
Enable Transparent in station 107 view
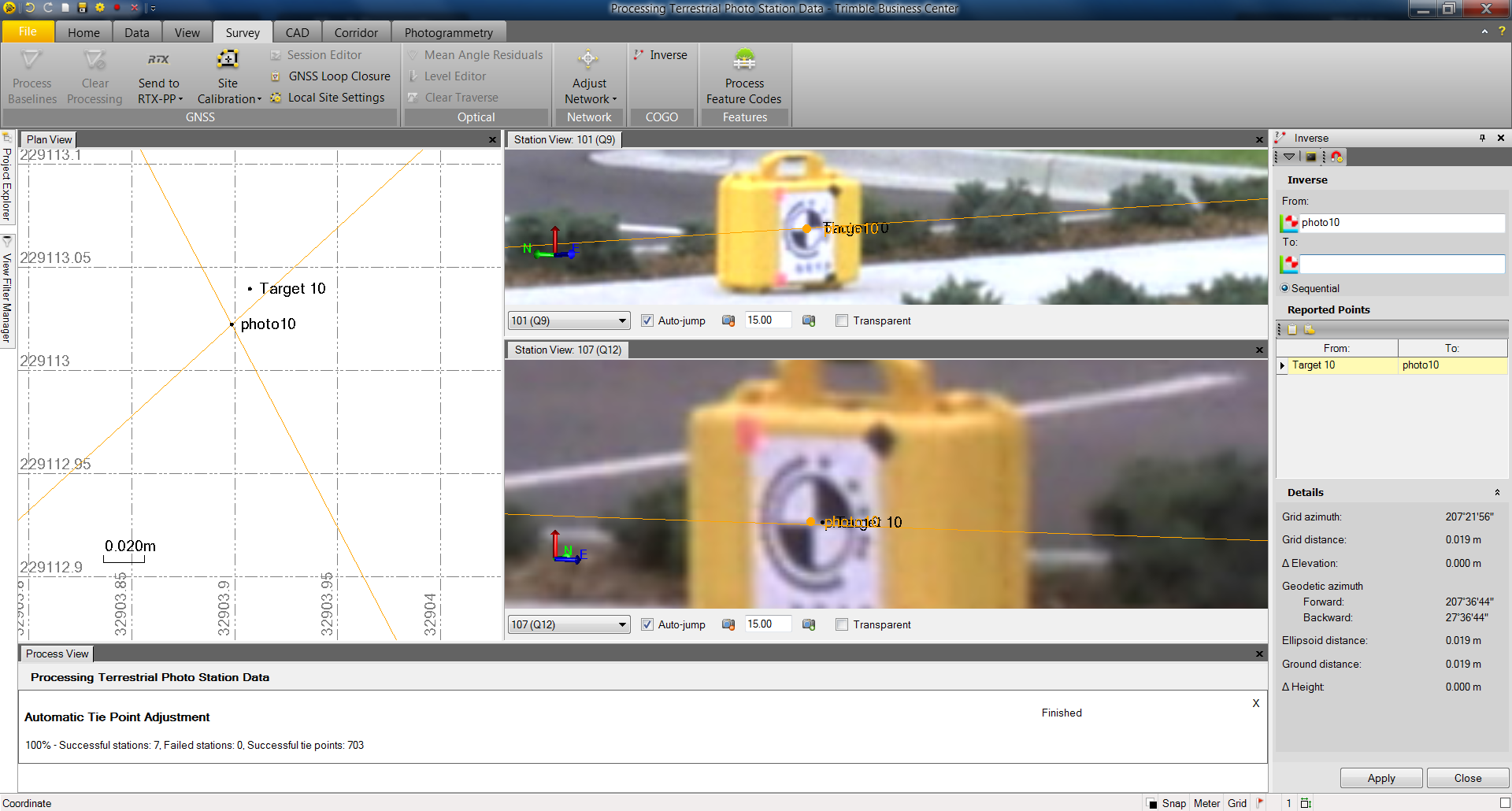tap(842, 624)
